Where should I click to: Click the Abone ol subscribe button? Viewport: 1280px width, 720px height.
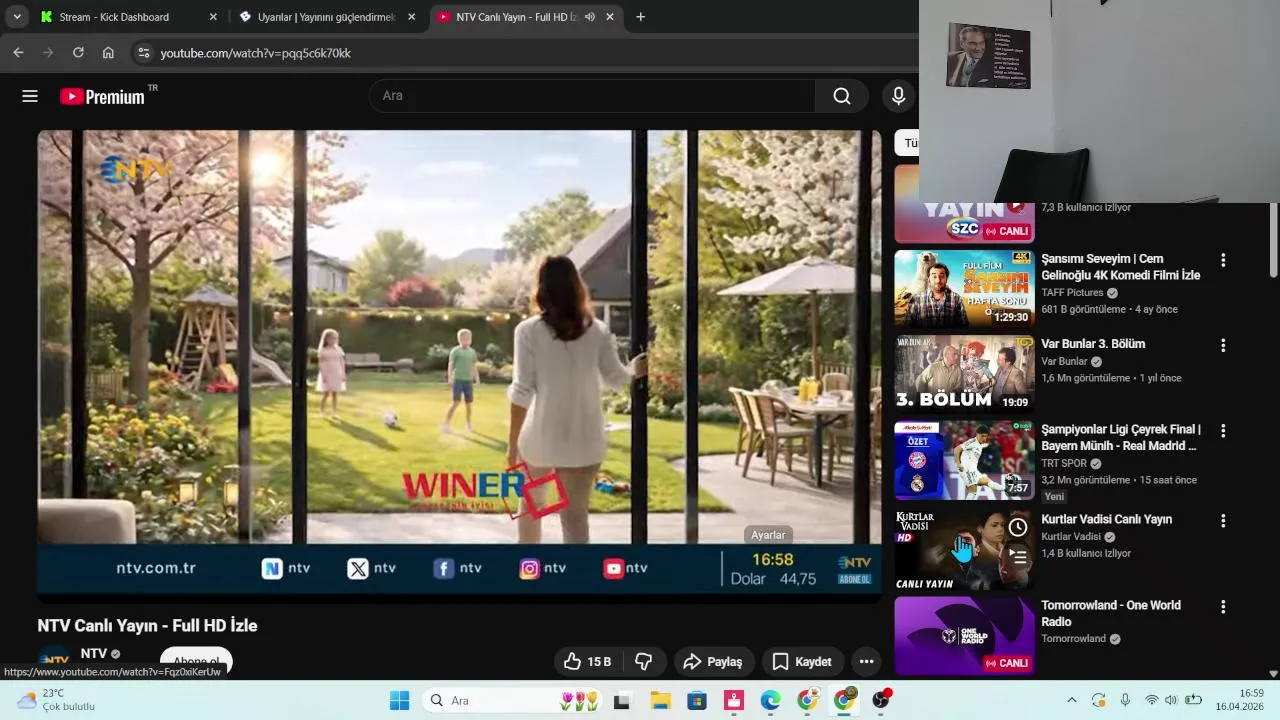196,661
